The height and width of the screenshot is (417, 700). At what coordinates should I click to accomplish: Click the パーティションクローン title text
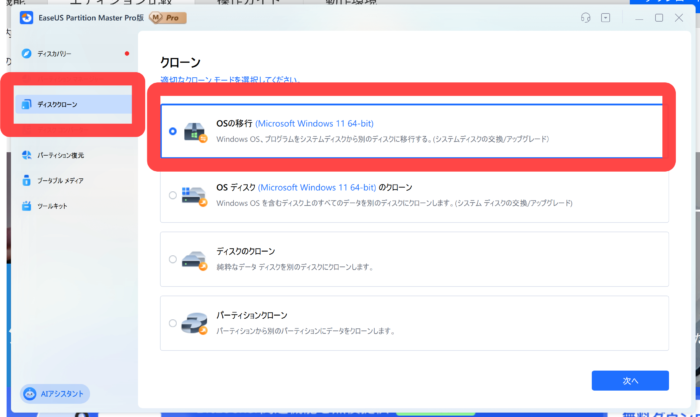pyautogui.click(x=252, y=315)
